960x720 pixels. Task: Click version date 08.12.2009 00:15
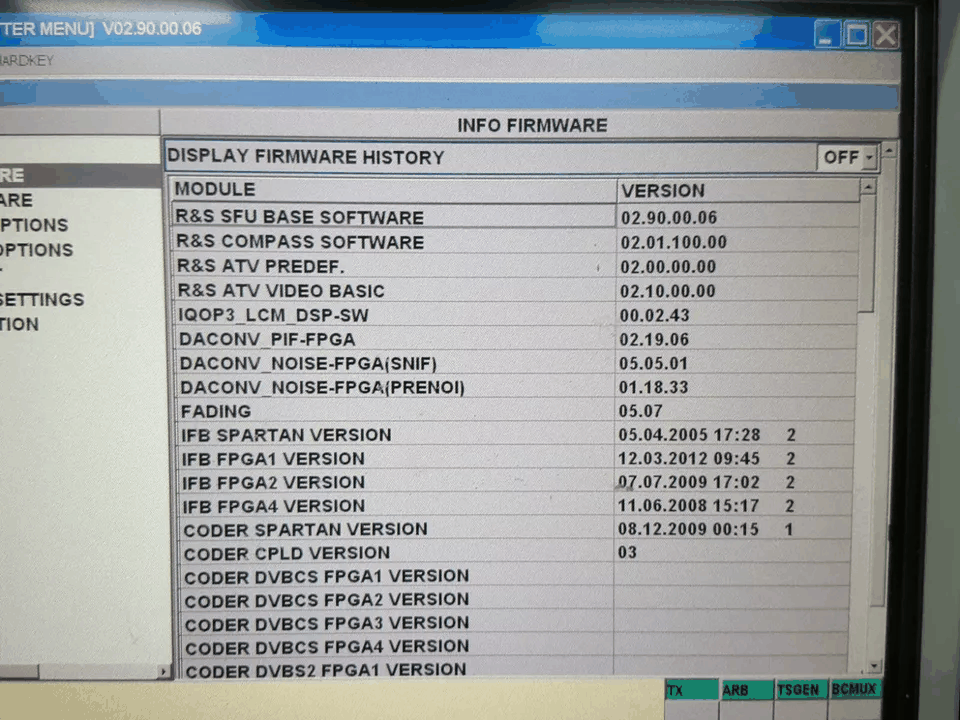click(688, 529)
